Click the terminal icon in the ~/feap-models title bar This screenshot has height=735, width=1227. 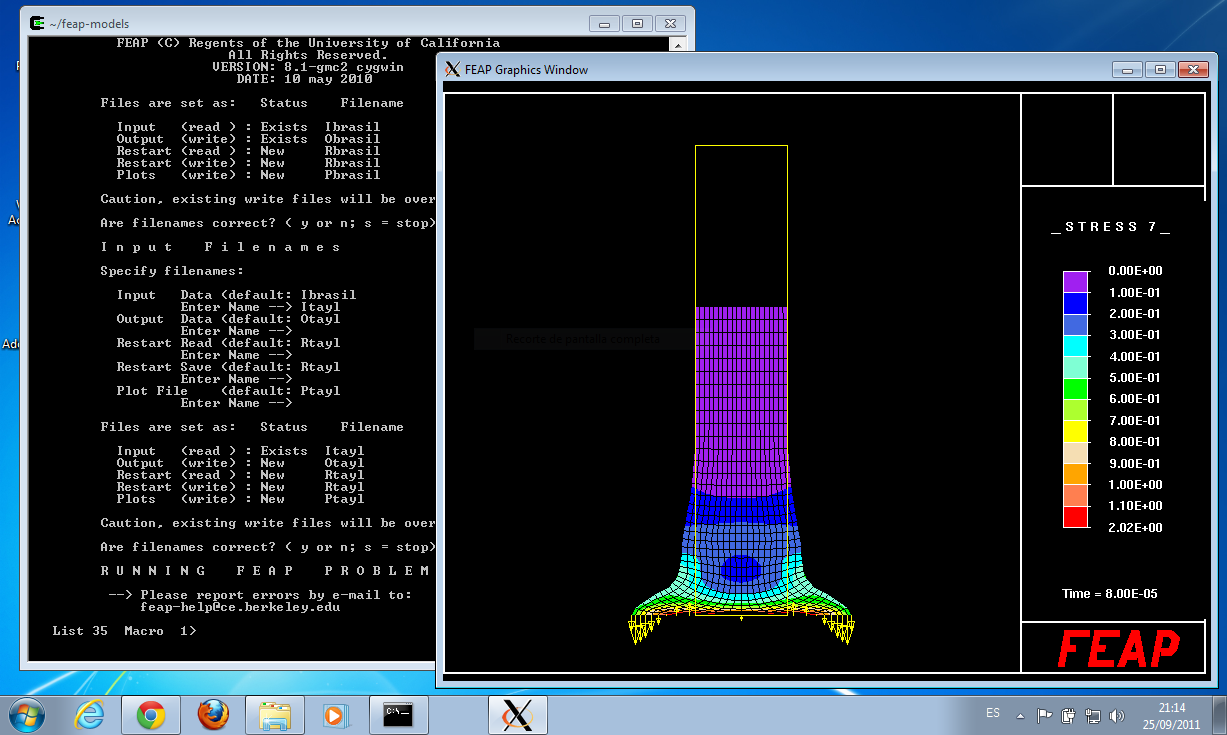click(37, 23)
